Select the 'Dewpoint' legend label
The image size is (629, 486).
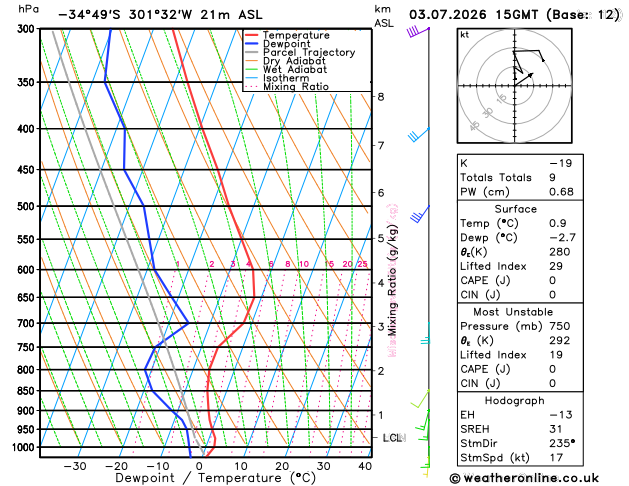[x=286, y=44]
